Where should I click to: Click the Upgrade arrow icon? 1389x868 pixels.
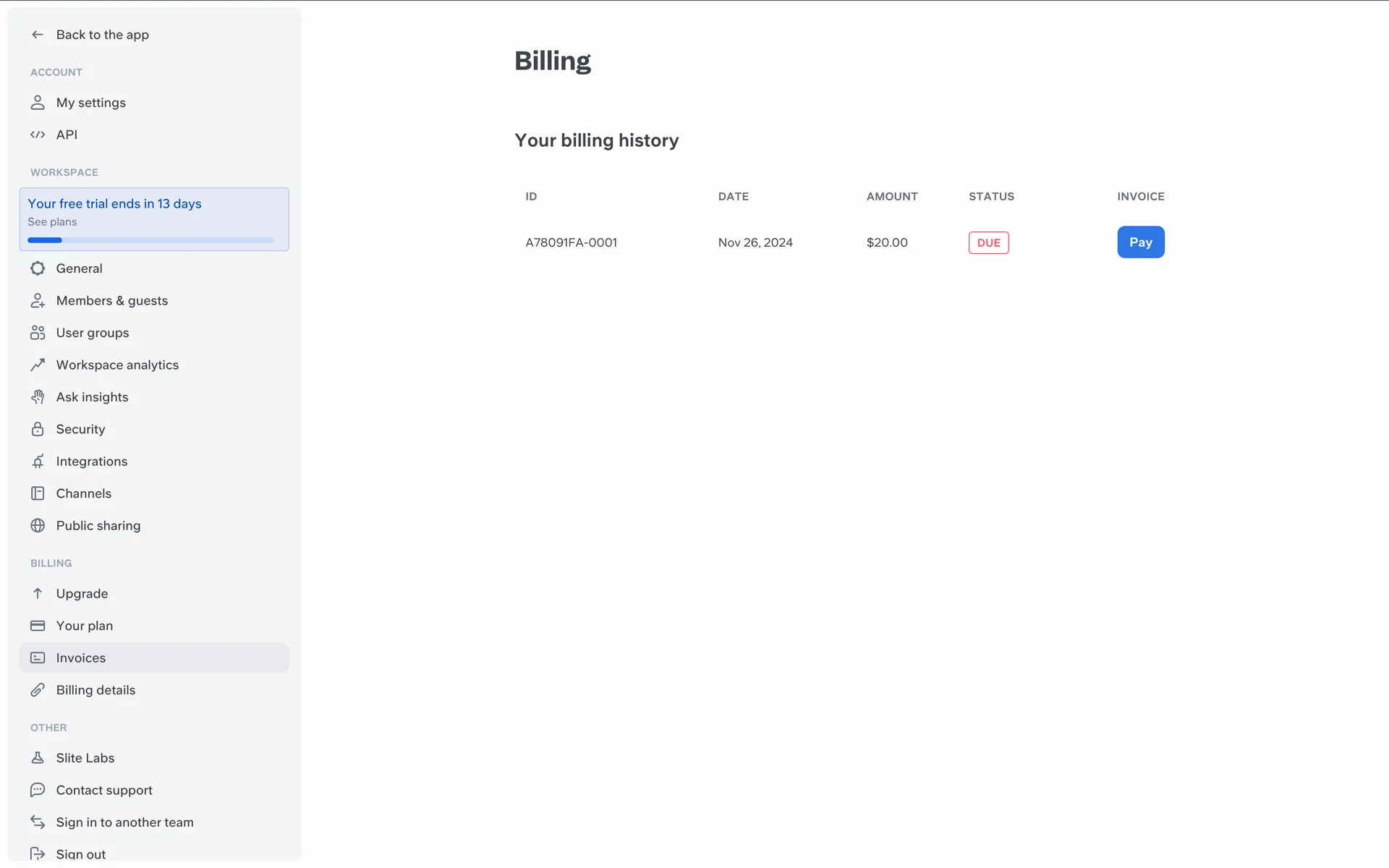tap(38, 594)
